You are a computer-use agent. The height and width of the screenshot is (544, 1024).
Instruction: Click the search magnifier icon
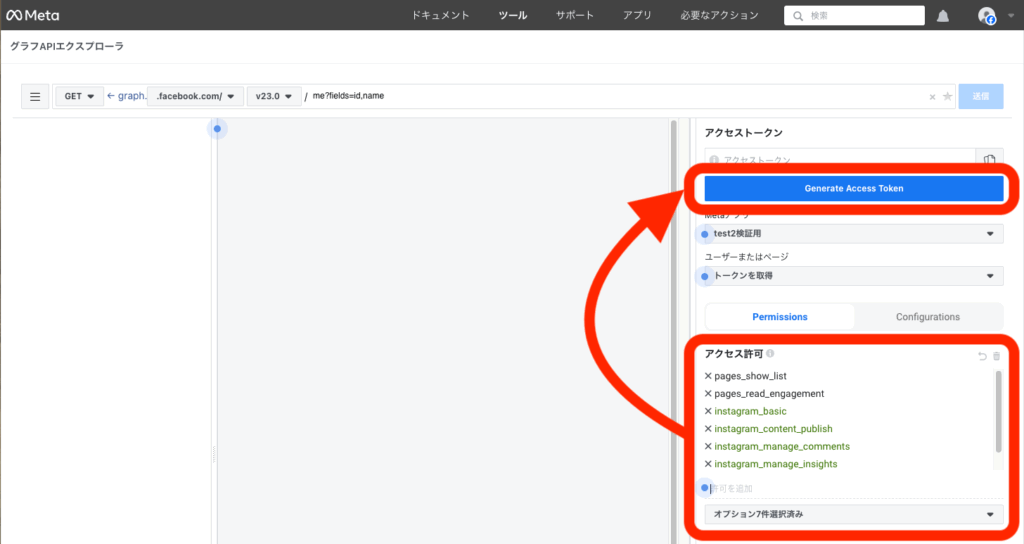tap(798, 16)
